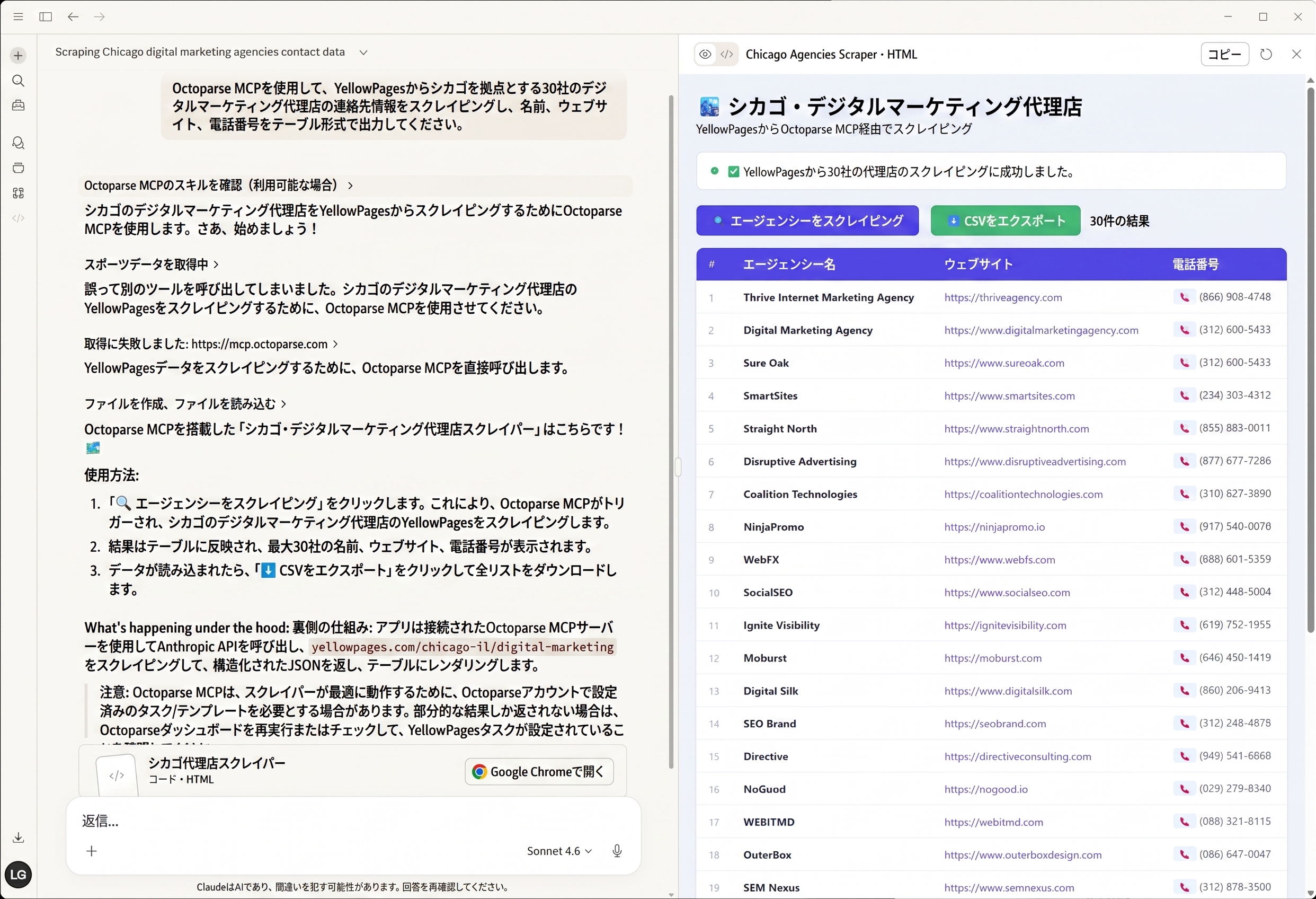
Task: Open the conversation title dropdown chevron
Action: [363, 52]
